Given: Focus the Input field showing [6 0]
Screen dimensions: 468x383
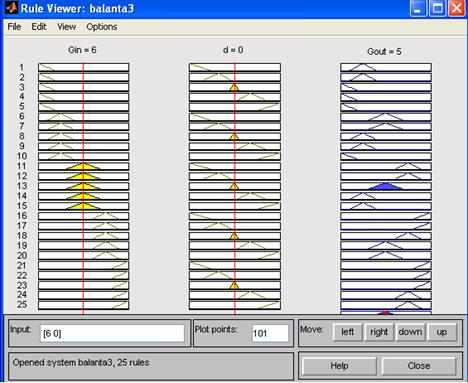Looking at the screenshot, I should pyautogui.click(x=112, y=333).
